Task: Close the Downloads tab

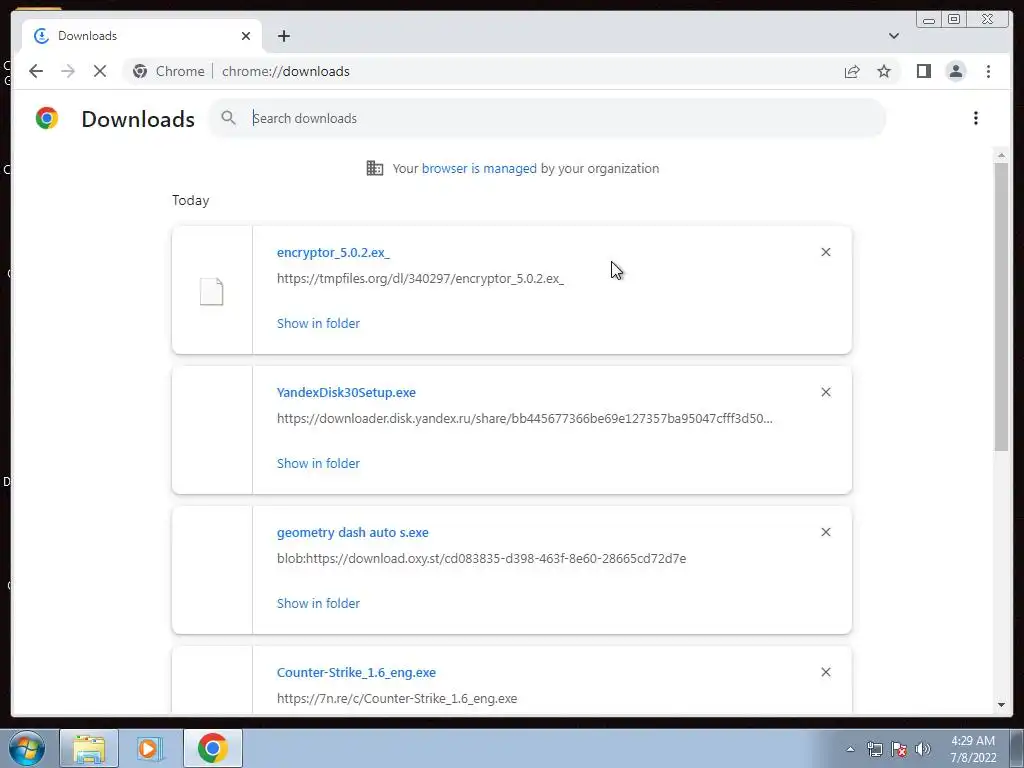Action: click(246, 36)
